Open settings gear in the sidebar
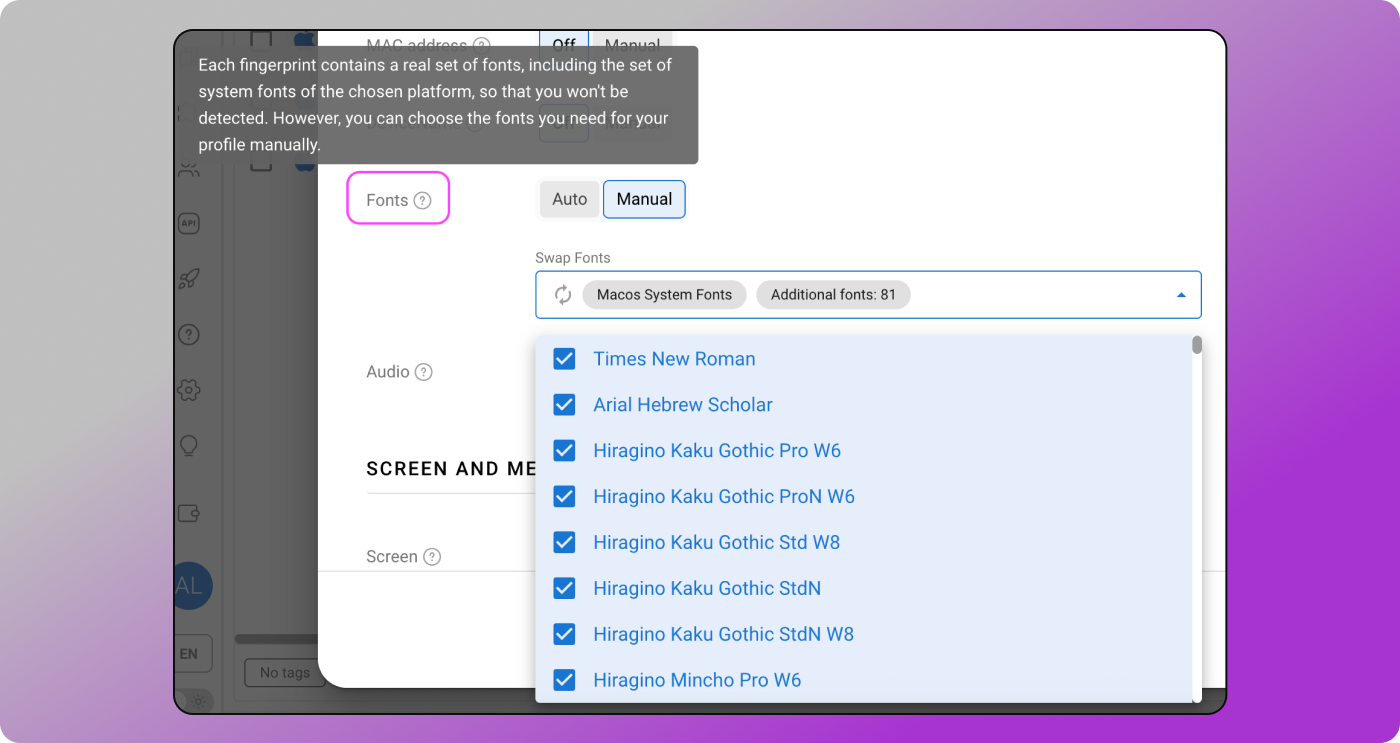The height and width of the screenshot is (743, 1400). (189, 390)
